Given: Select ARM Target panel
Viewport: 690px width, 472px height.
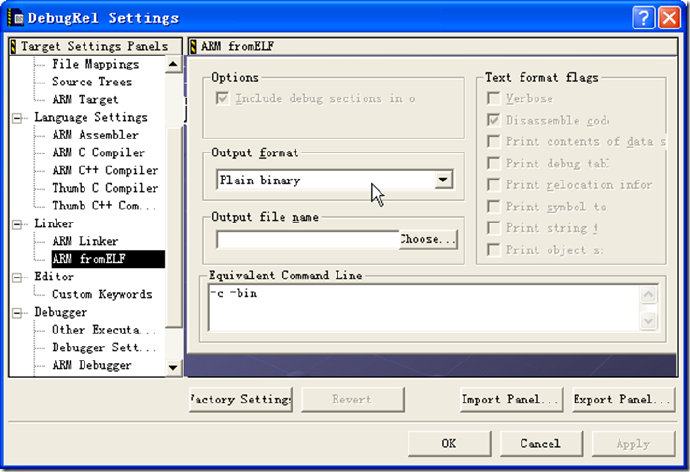Looking at the screenshot, I should click(x=85, y=99).
